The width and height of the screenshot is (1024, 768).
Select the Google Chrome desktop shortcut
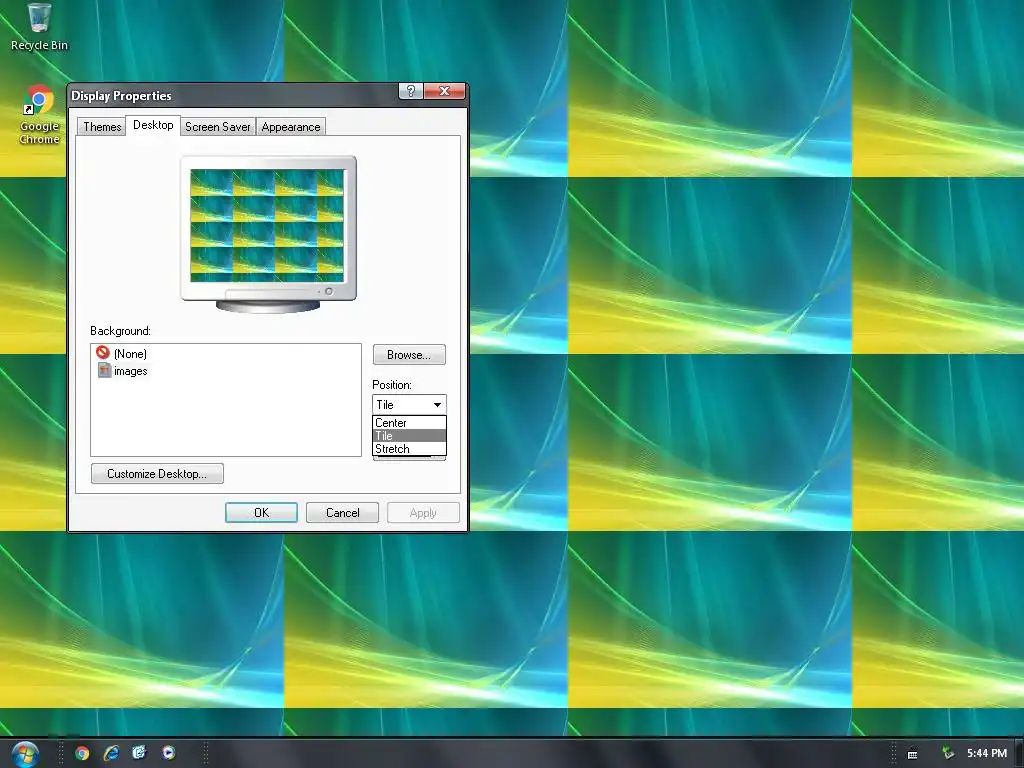coord(39,114)
